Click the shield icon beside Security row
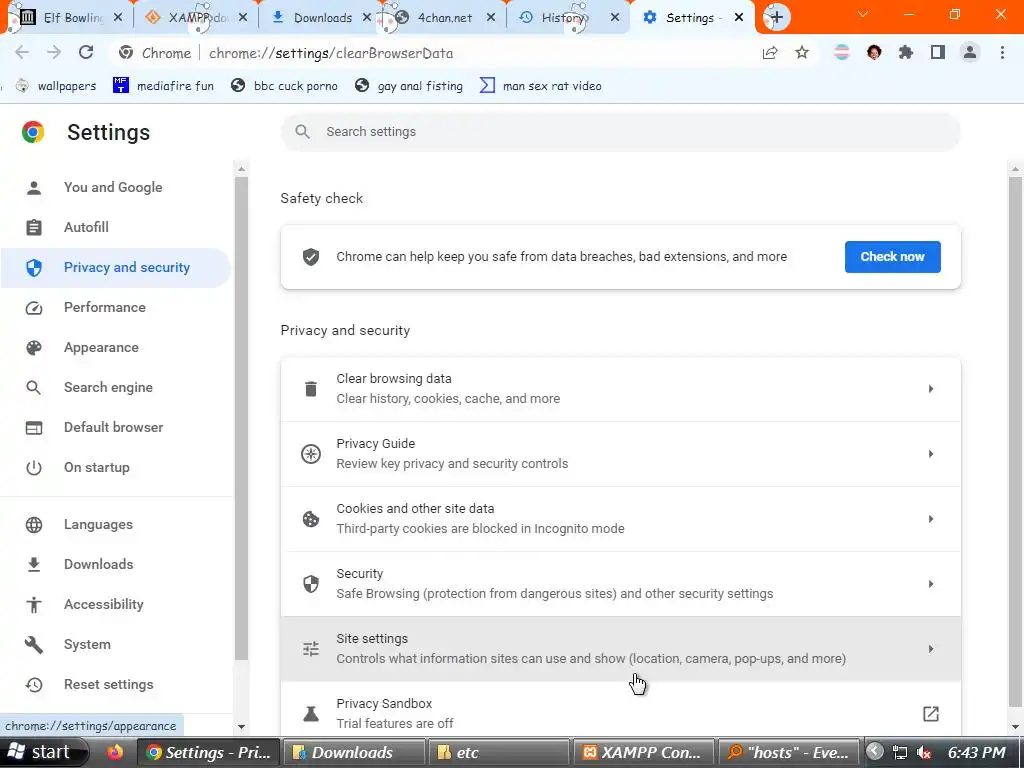The width and height of the screenshot is (1024, 768). point(311,584)
